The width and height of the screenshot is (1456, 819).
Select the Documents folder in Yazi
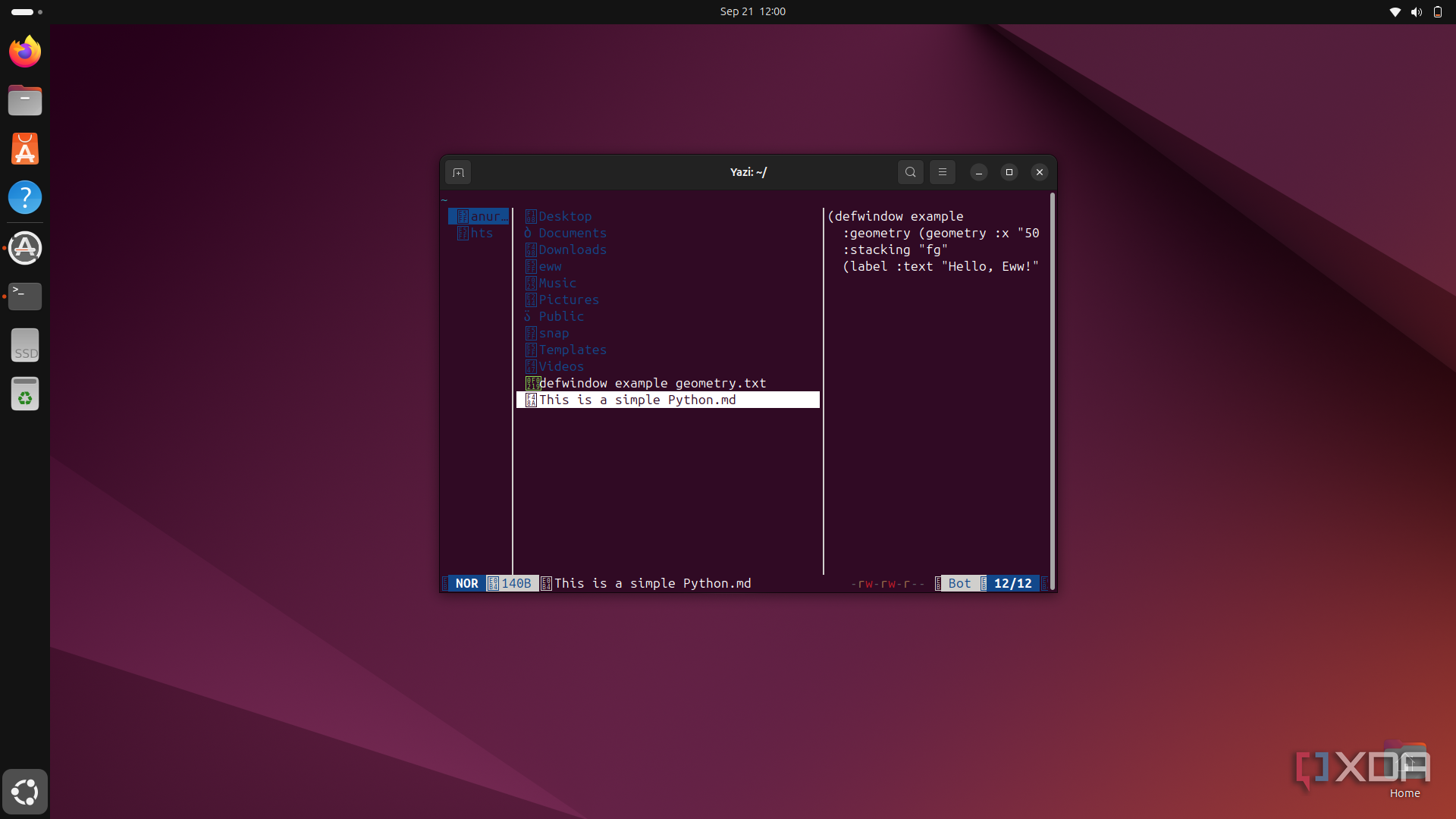pos(667,233)
